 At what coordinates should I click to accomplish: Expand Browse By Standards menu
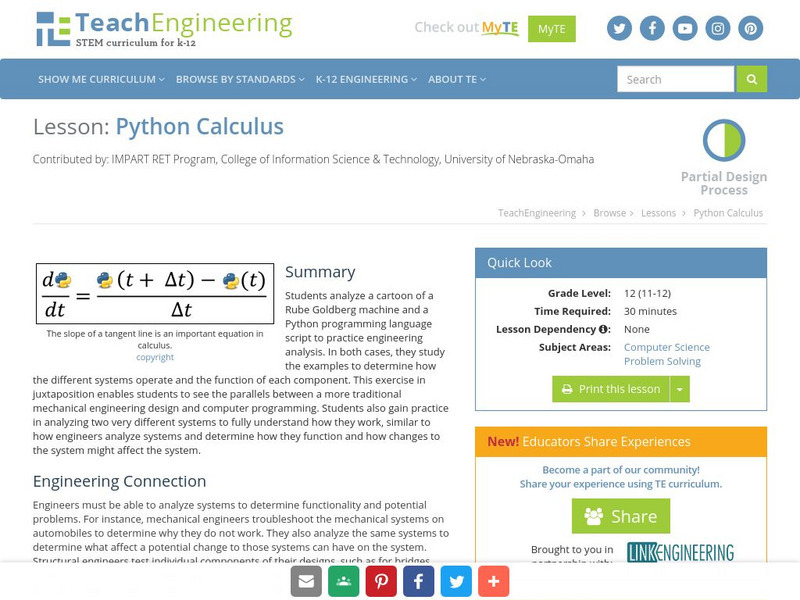pos(240,79)
